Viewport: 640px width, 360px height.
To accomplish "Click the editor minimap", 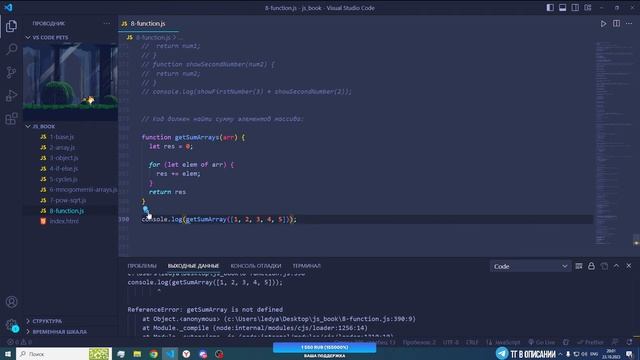I will click(614, 143).
